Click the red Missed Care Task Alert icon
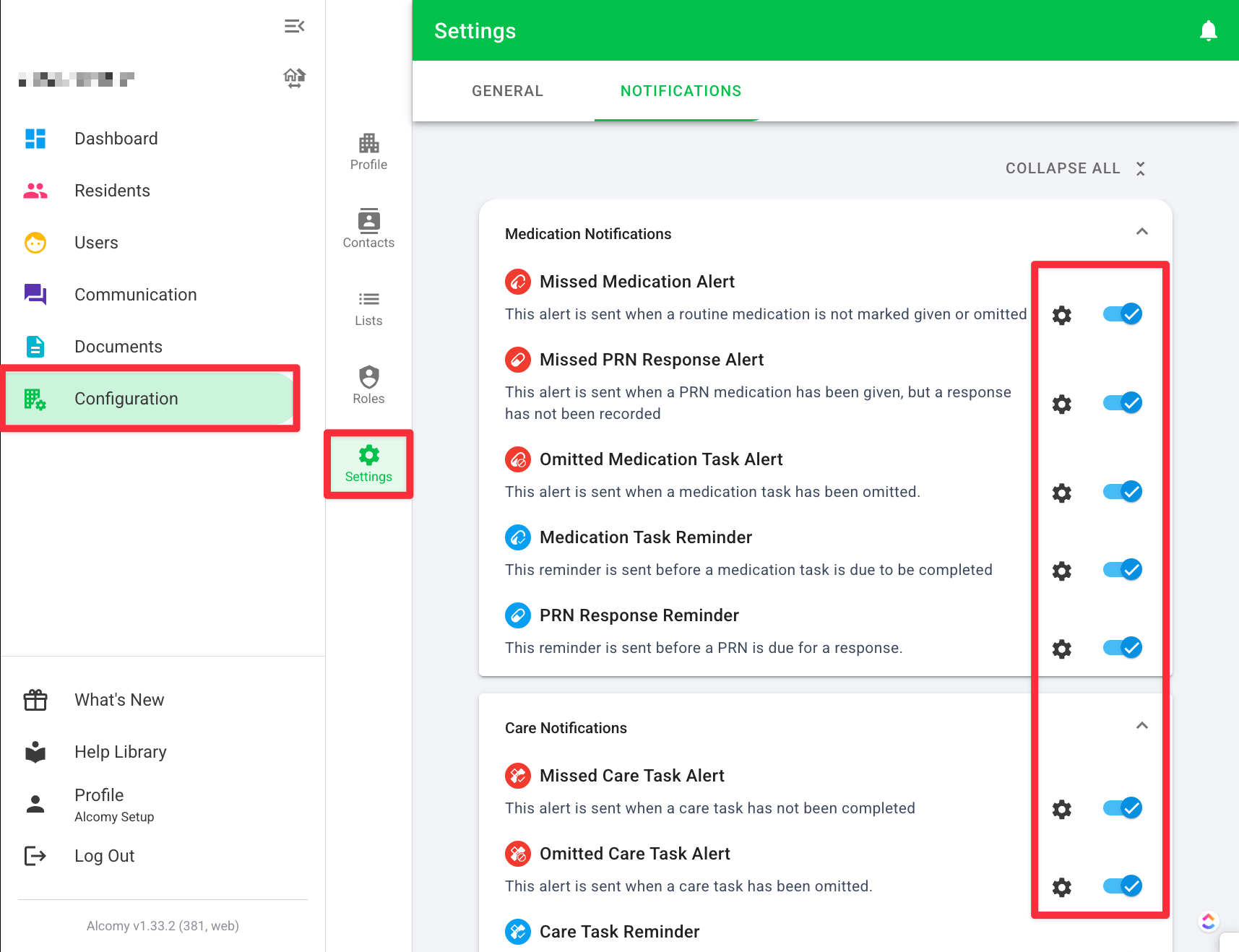The height and width of the screenshot is (952, 1239). pos(518,776)
